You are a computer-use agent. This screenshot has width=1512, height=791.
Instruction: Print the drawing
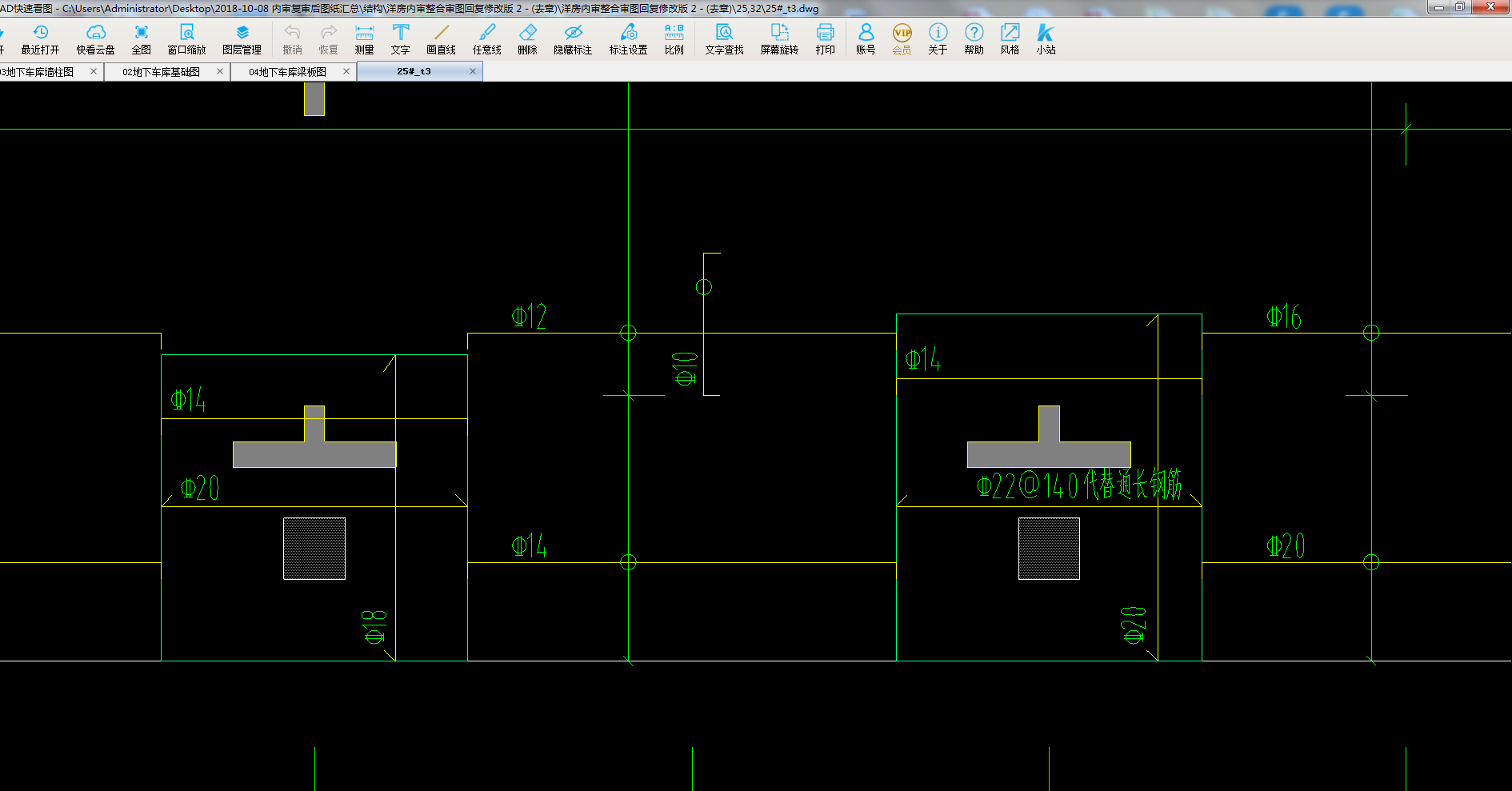coord(826,39)
